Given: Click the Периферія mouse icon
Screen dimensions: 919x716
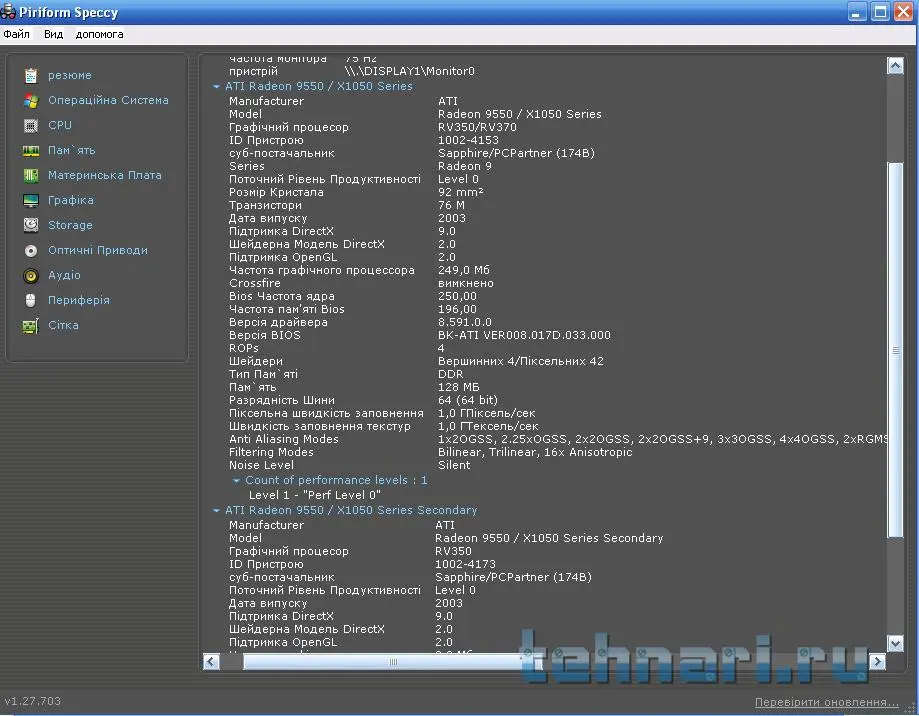Looking at the screenshot, I should [x=31, y=301].
